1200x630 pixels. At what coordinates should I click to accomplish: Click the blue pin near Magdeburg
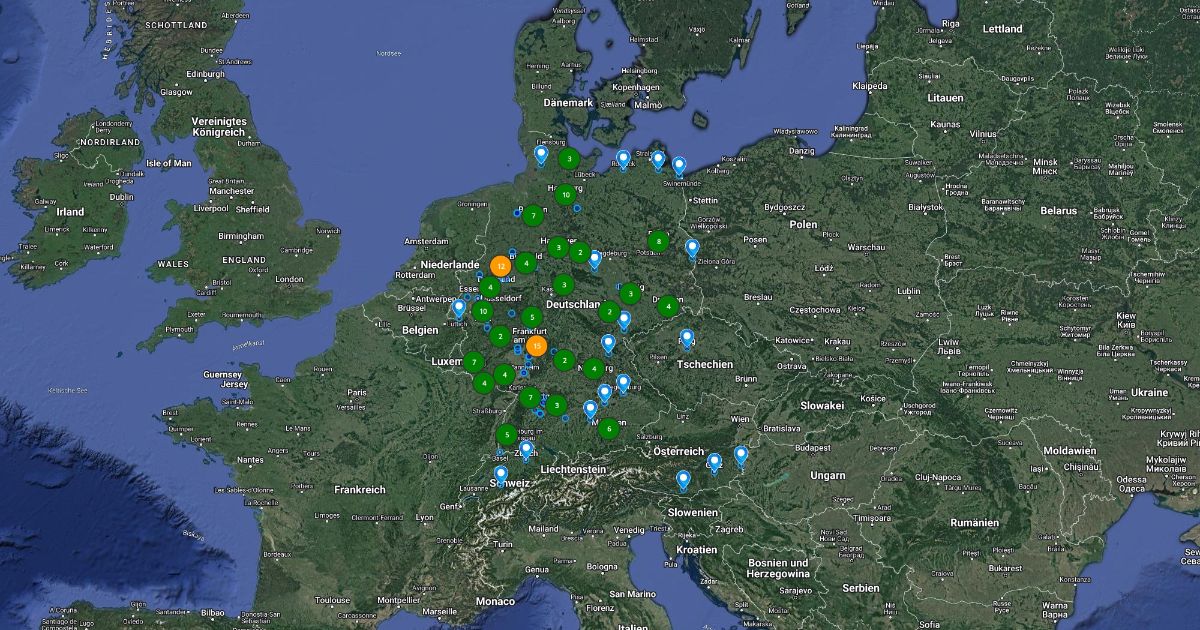[595, 259]
